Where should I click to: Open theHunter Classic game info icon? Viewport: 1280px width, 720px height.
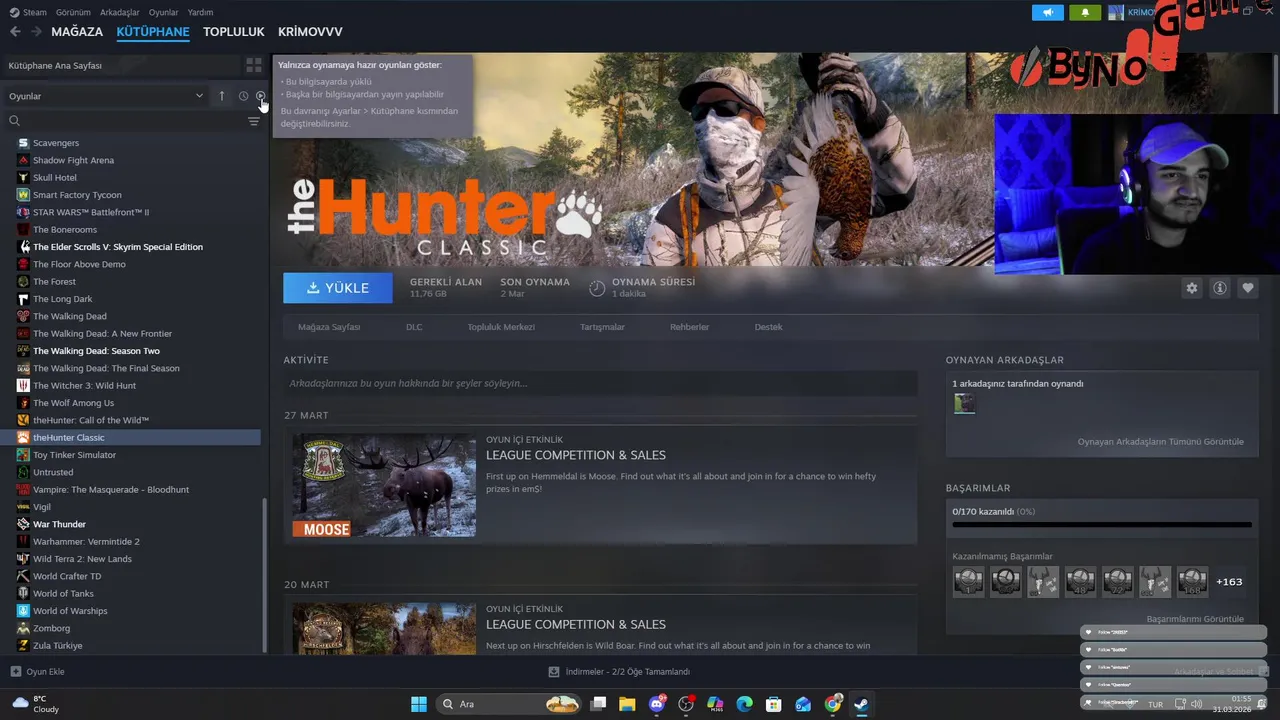pyautogui.click(x=1220, y=288)
